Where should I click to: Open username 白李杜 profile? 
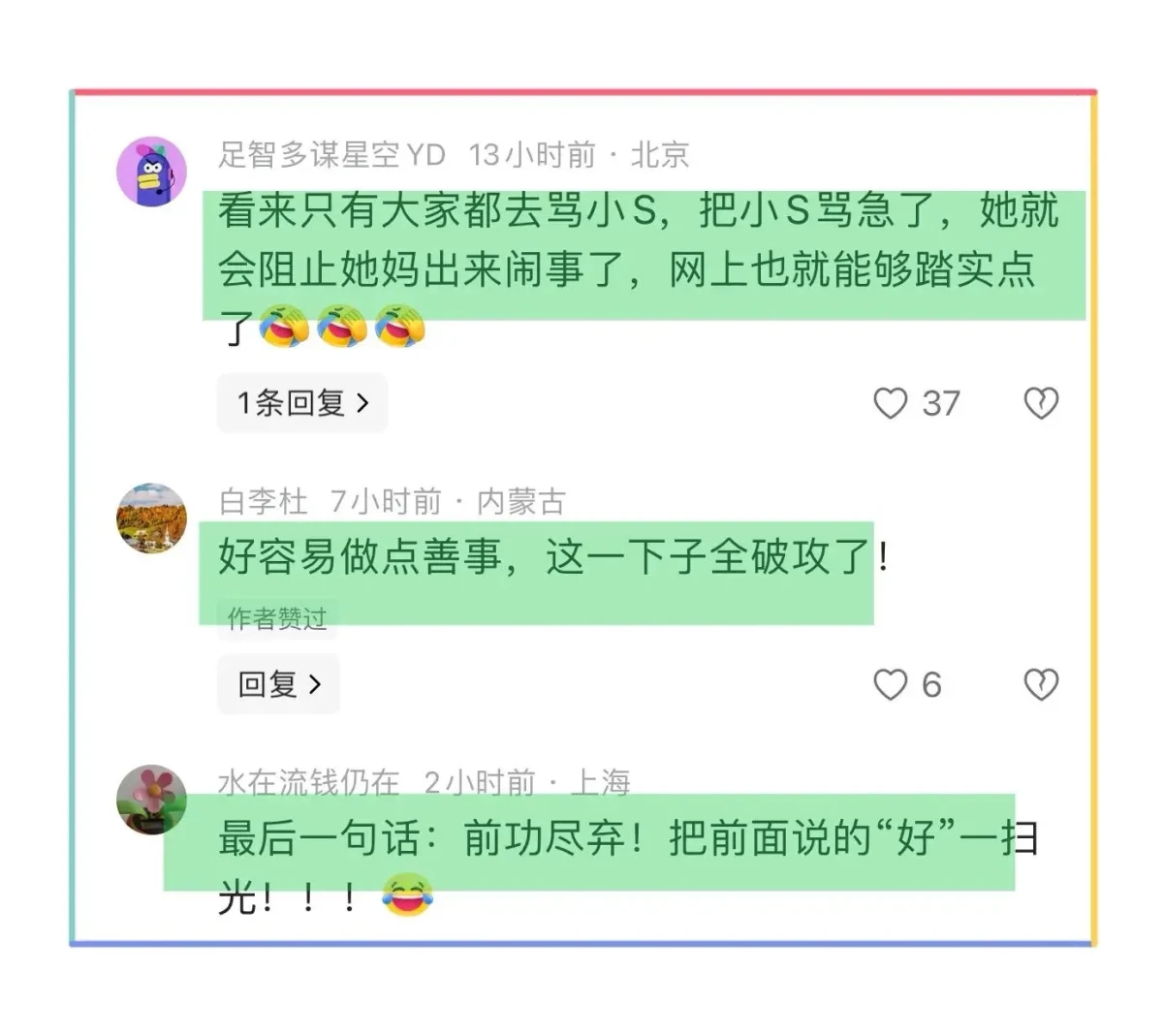tap(263, 501)
